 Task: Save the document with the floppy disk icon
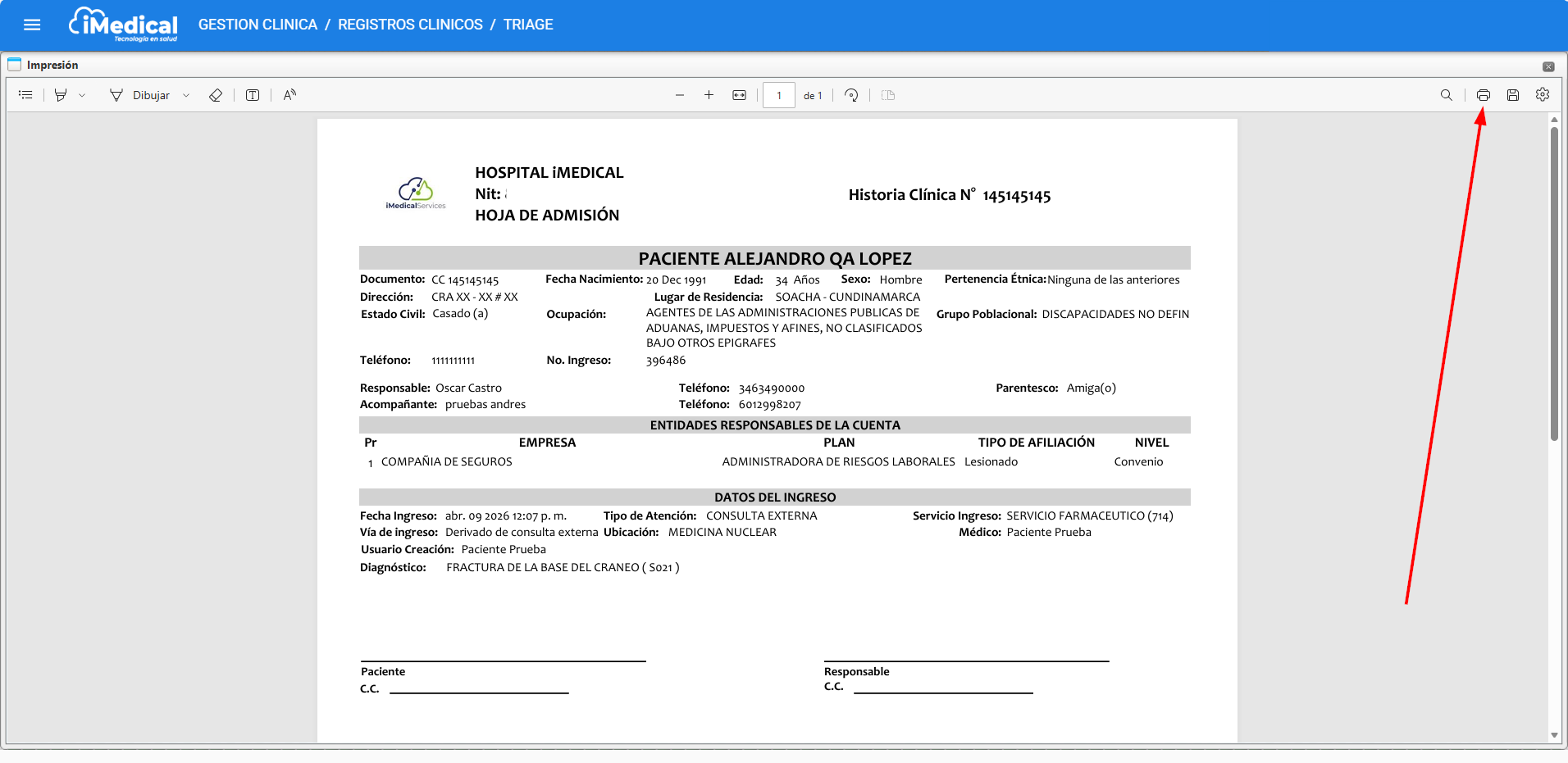[1513, 95]
